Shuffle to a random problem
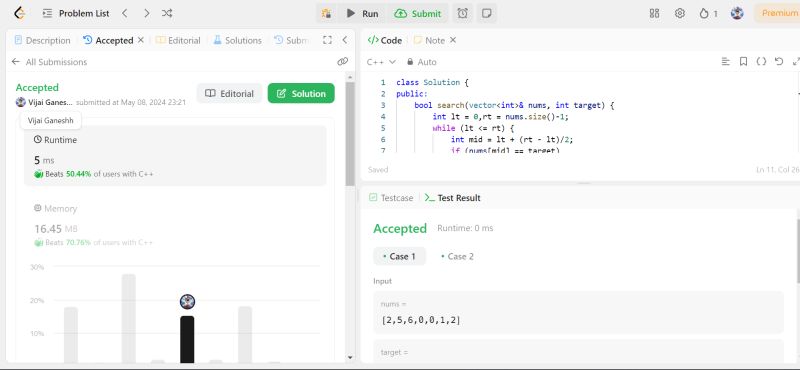 (x=167, y=14)
